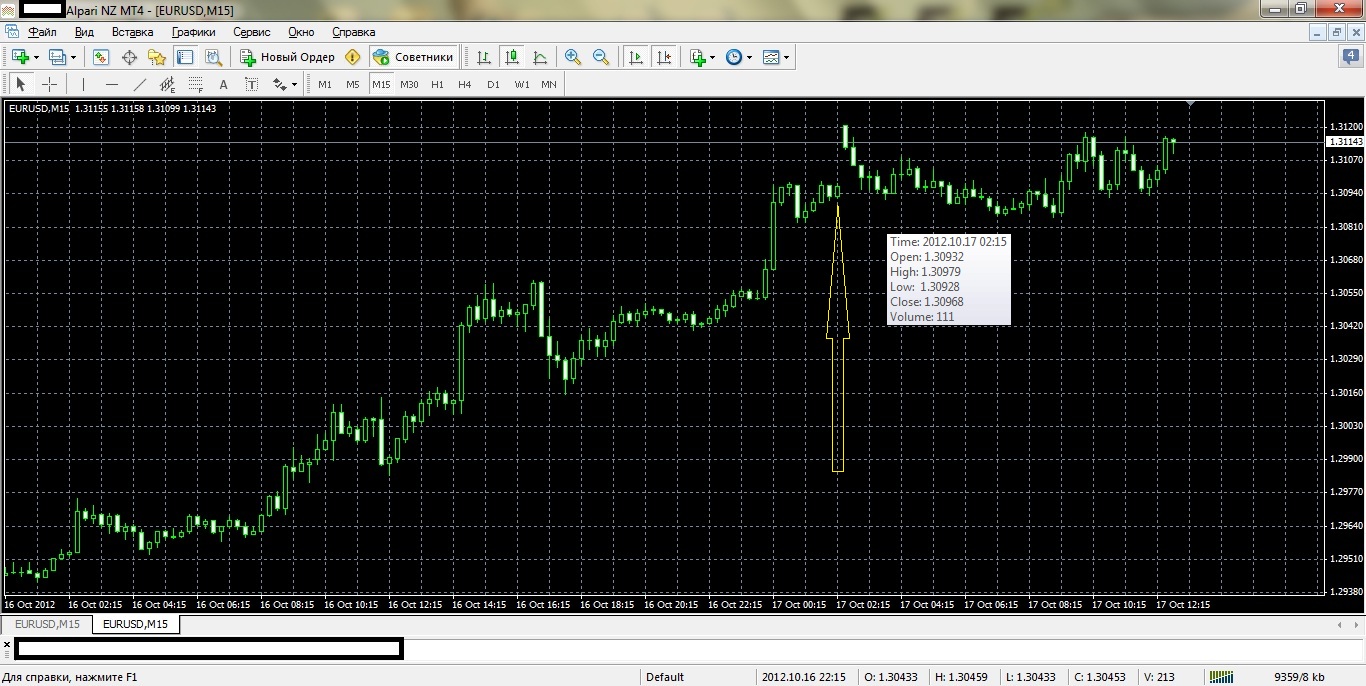The image size is (1366, 686).
Task: Switch to W1 timeframe
Action: coord(522,84)
